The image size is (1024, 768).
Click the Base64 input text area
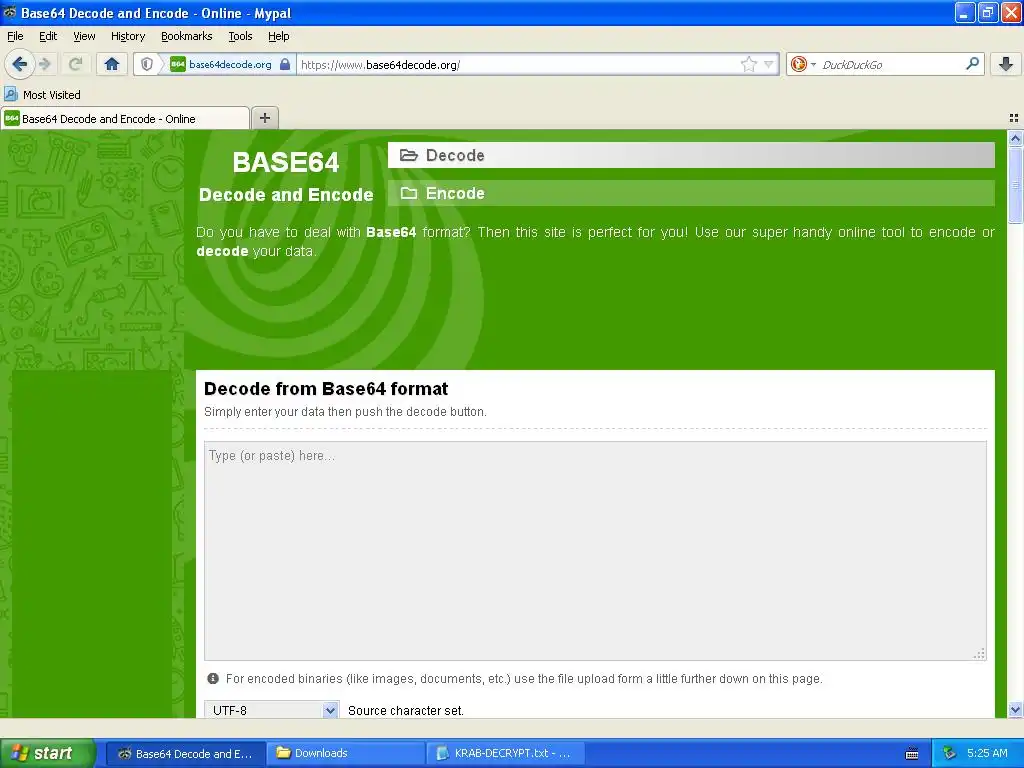pos(595,551)
